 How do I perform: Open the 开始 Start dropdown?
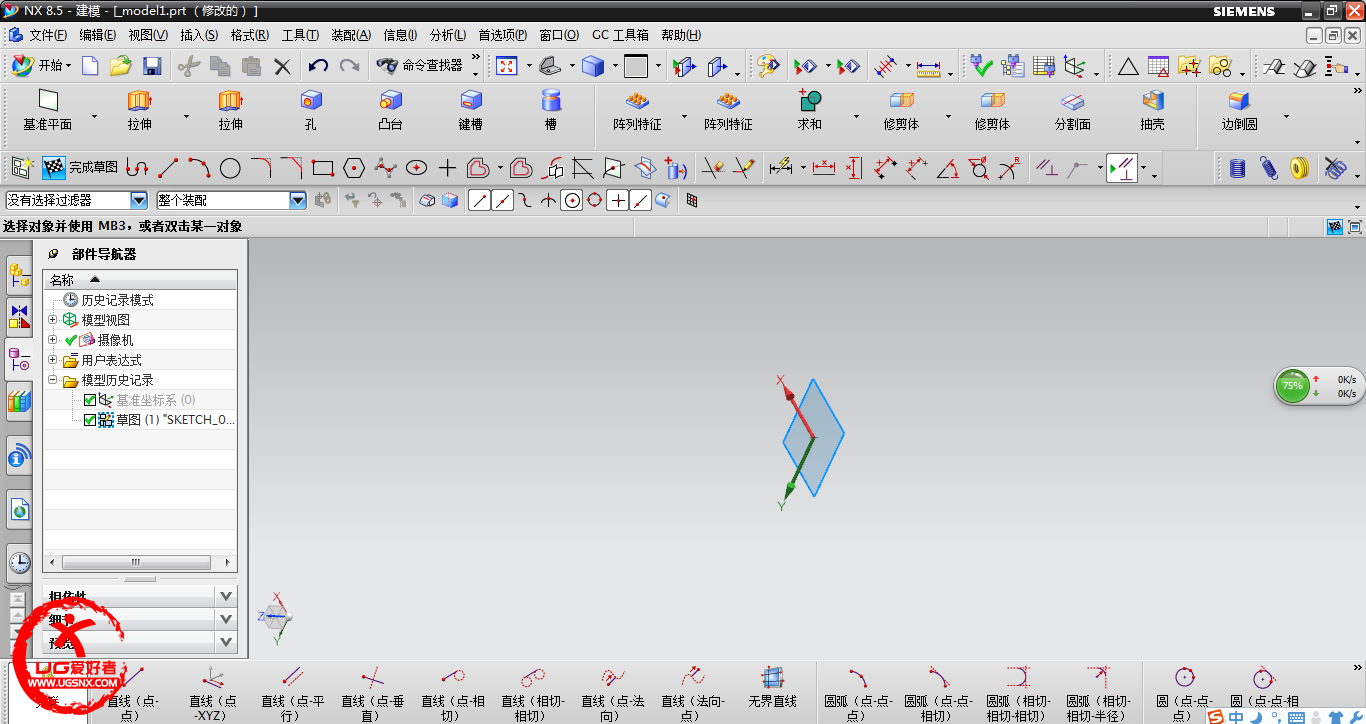tap(41, 66)
